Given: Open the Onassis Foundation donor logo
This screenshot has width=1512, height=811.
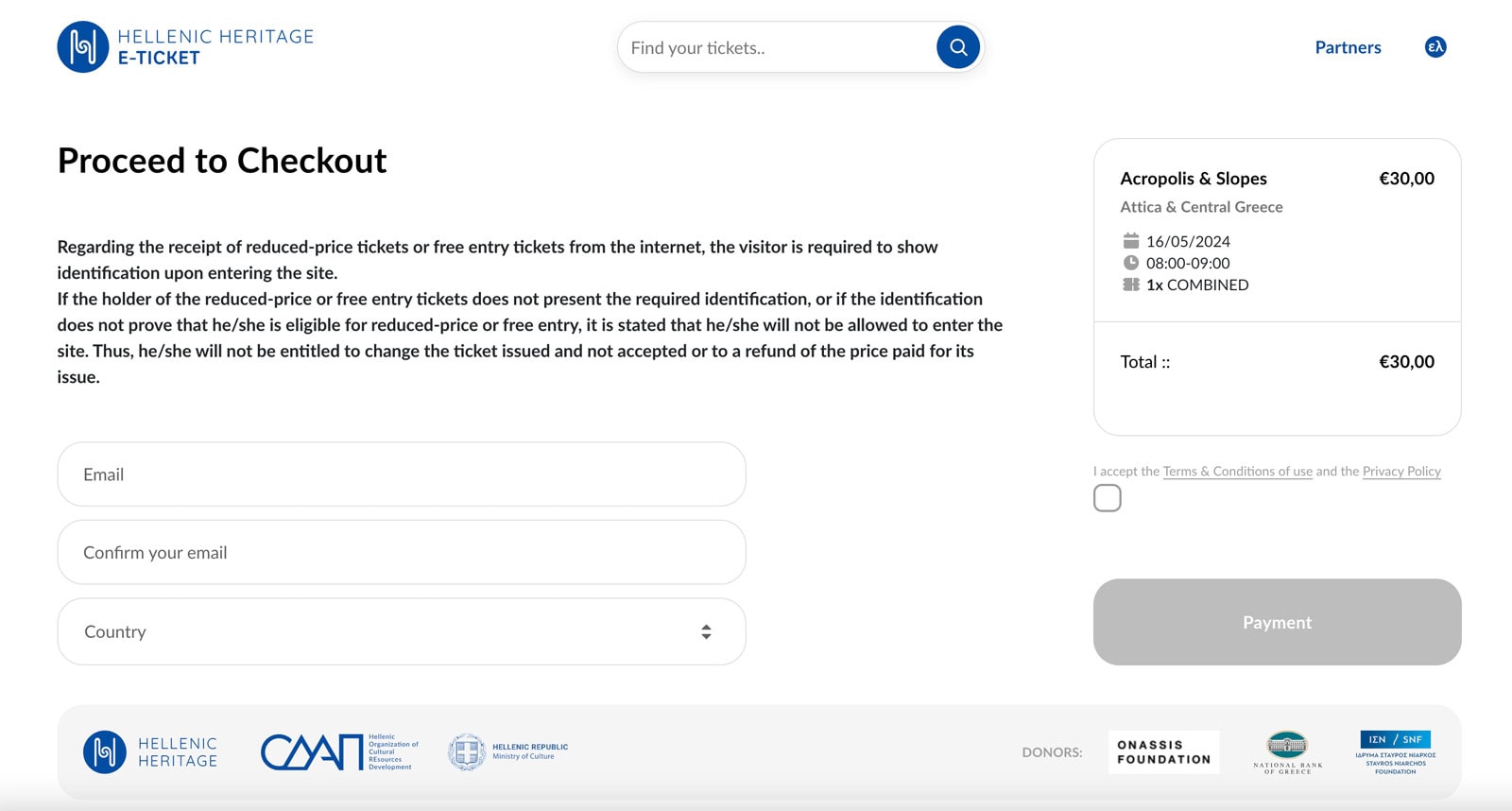Looking at the screenshot, I should click(x=1163, y=752).
